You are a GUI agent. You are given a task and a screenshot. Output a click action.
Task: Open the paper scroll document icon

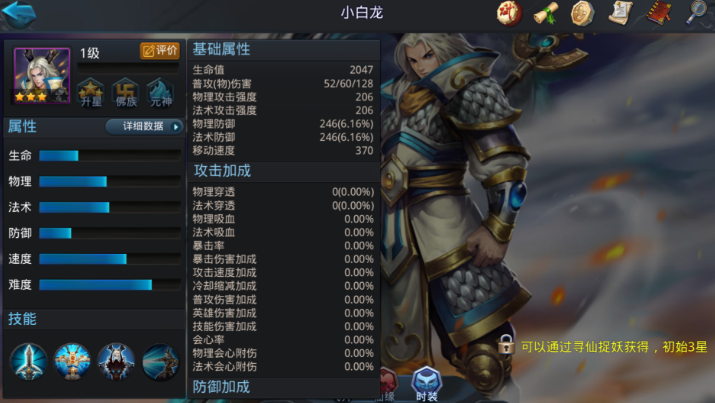[x=621, y=13]
